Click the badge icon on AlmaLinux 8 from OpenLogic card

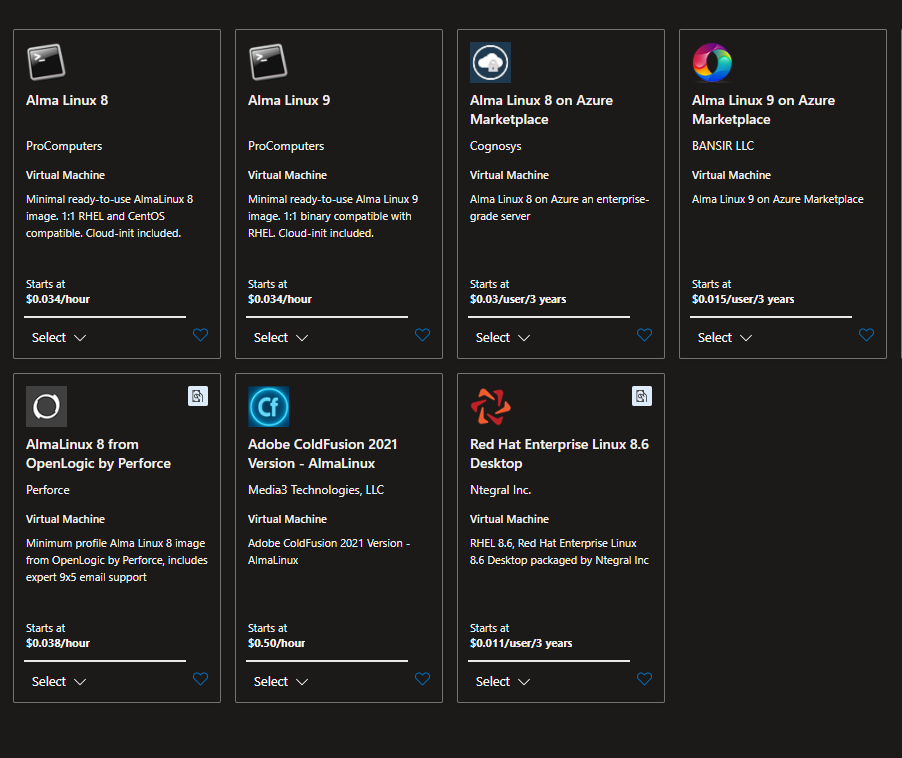click(198, 396)
